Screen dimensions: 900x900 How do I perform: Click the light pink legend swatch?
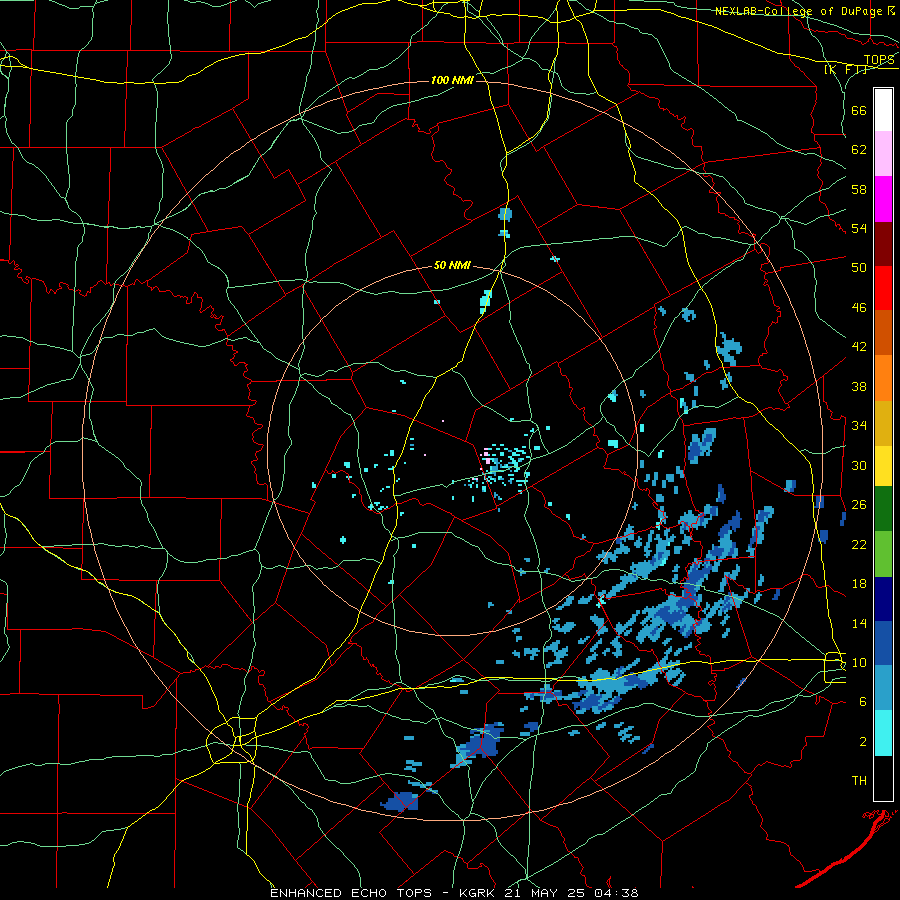883,154
